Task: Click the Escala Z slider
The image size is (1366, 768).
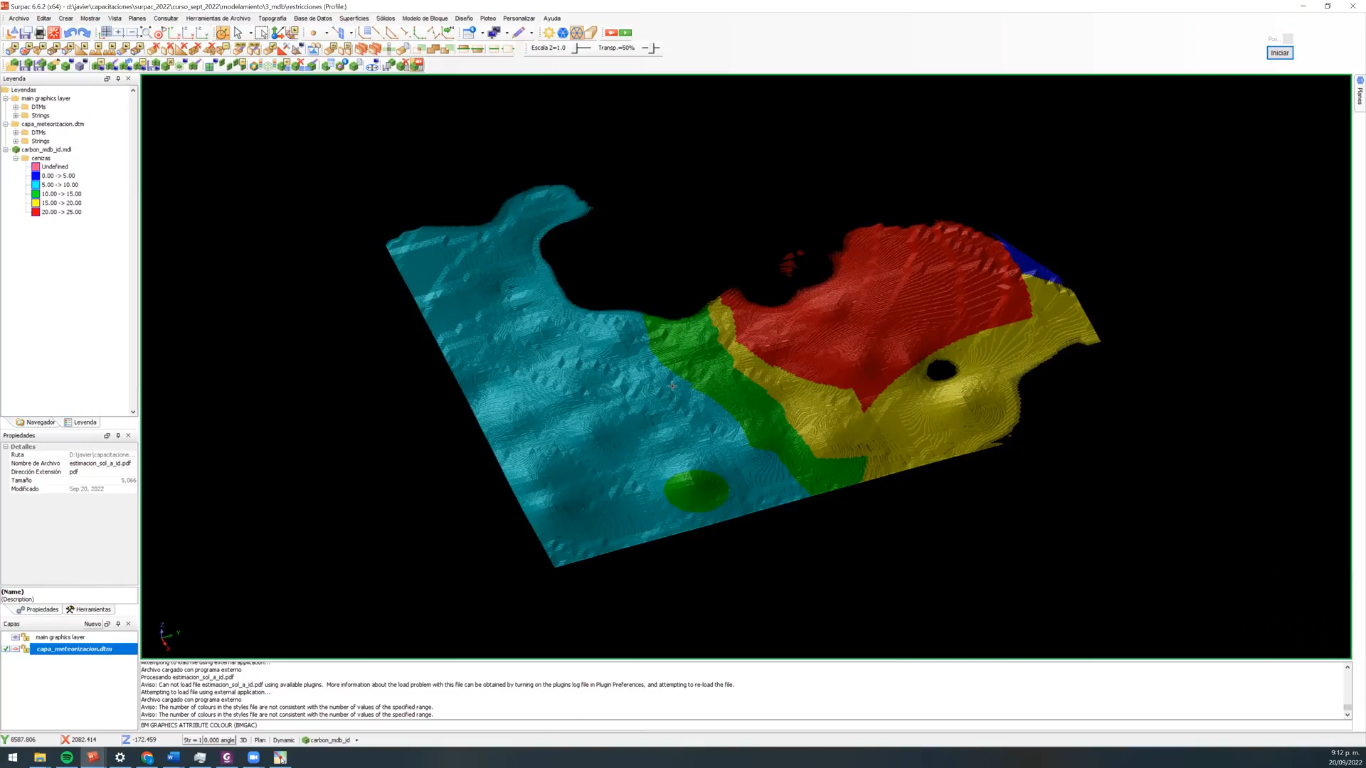Action: (x=582, y=48)
